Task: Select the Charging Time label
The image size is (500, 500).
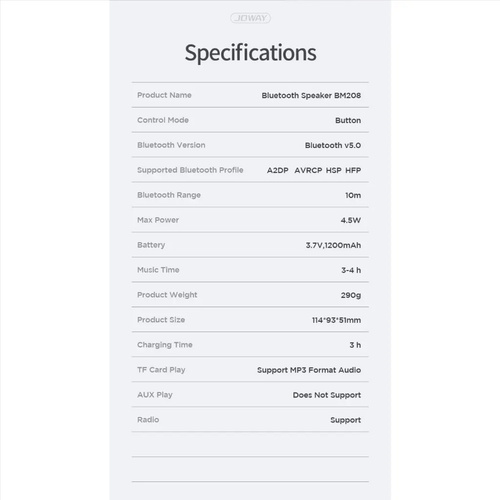Action: [x=165, y=345]
